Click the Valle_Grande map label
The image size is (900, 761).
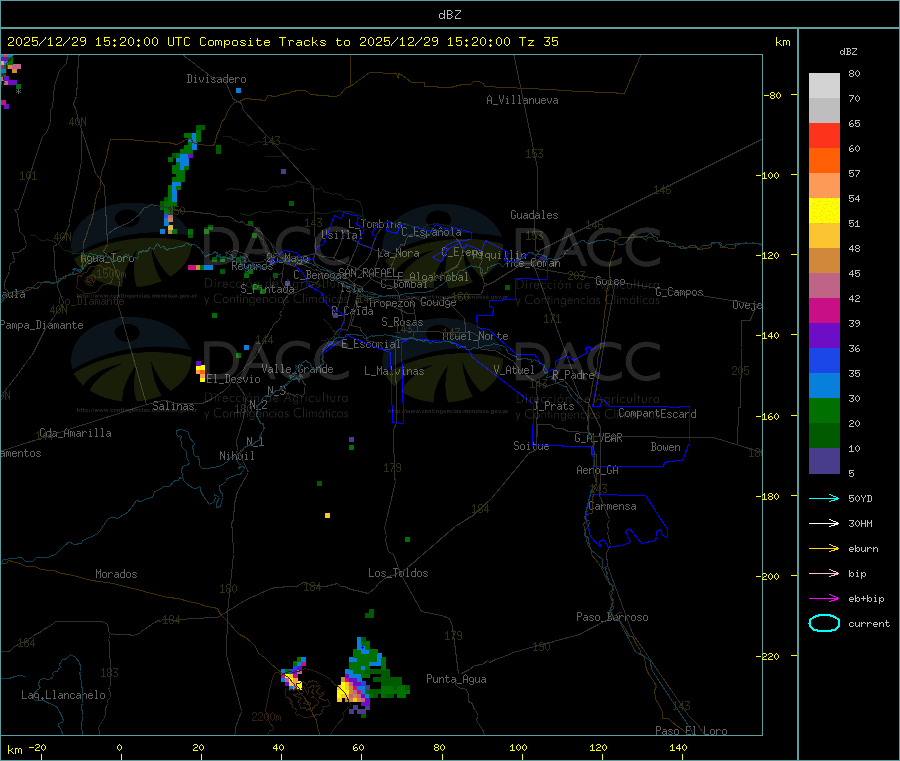[297, 369]
